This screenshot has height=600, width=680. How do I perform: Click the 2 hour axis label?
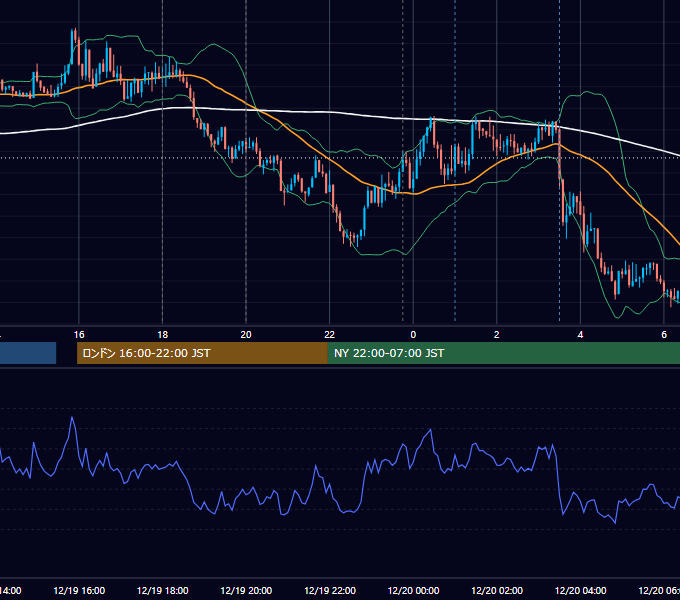pos(497,335)
